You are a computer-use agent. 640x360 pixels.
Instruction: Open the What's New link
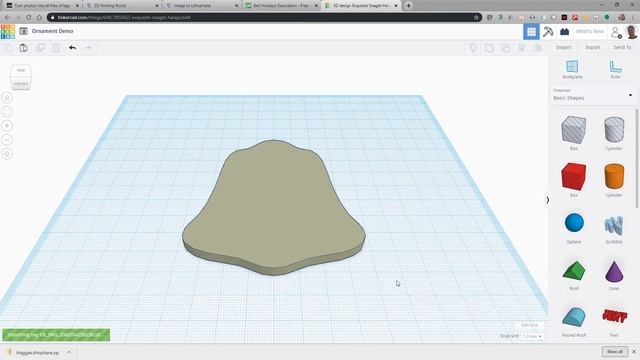pos(589,31)
